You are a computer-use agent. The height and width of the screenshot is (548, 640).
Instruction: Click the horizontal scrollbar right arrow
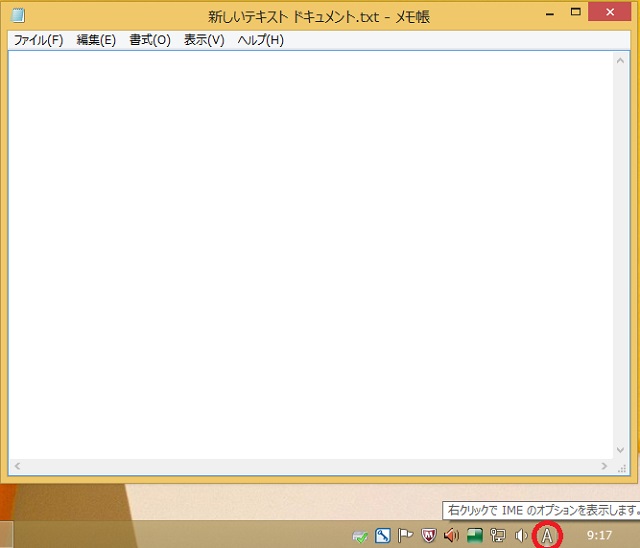click(604, 467)
